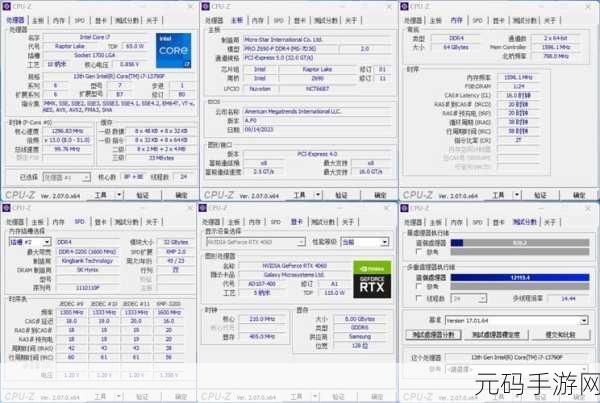Click the 测试处理器分数 button
This screenshot has width=600, height=403.
click(433, 334)
